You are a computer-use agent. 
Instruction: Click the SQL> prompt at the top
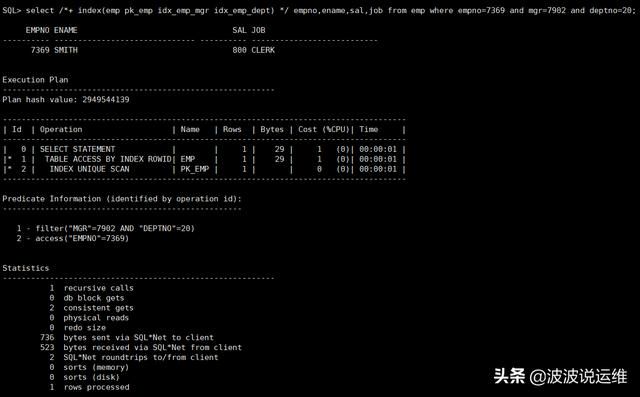pos(11,10)
